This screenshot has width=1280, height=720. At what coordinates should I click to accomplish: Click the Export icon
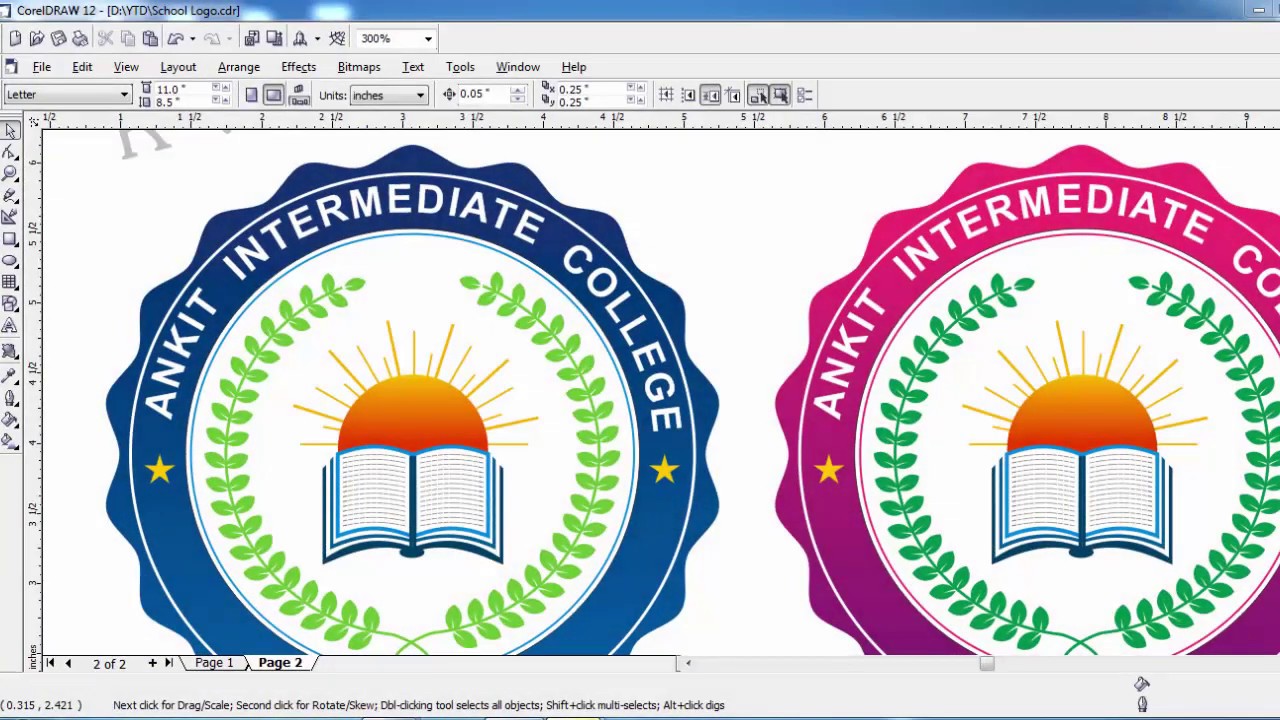[274, 38]
